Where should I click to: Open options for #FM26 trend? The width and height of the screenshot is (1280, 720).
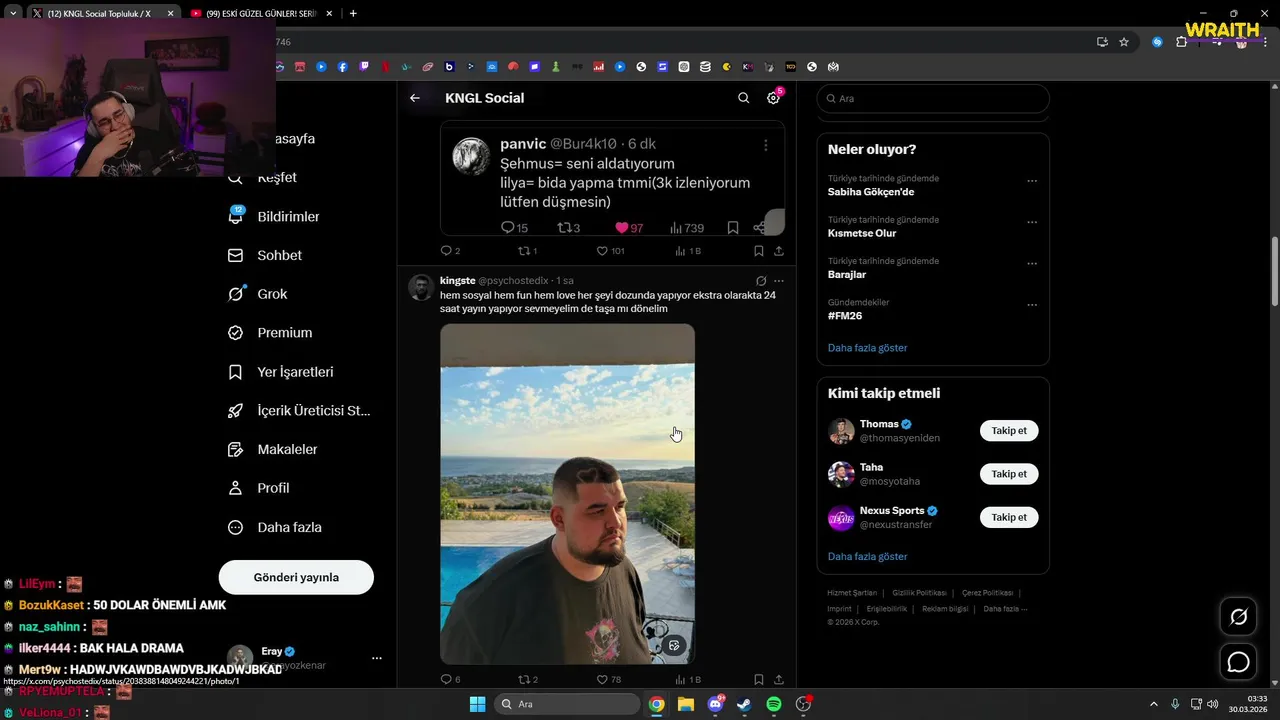[x=1032, y=304]
